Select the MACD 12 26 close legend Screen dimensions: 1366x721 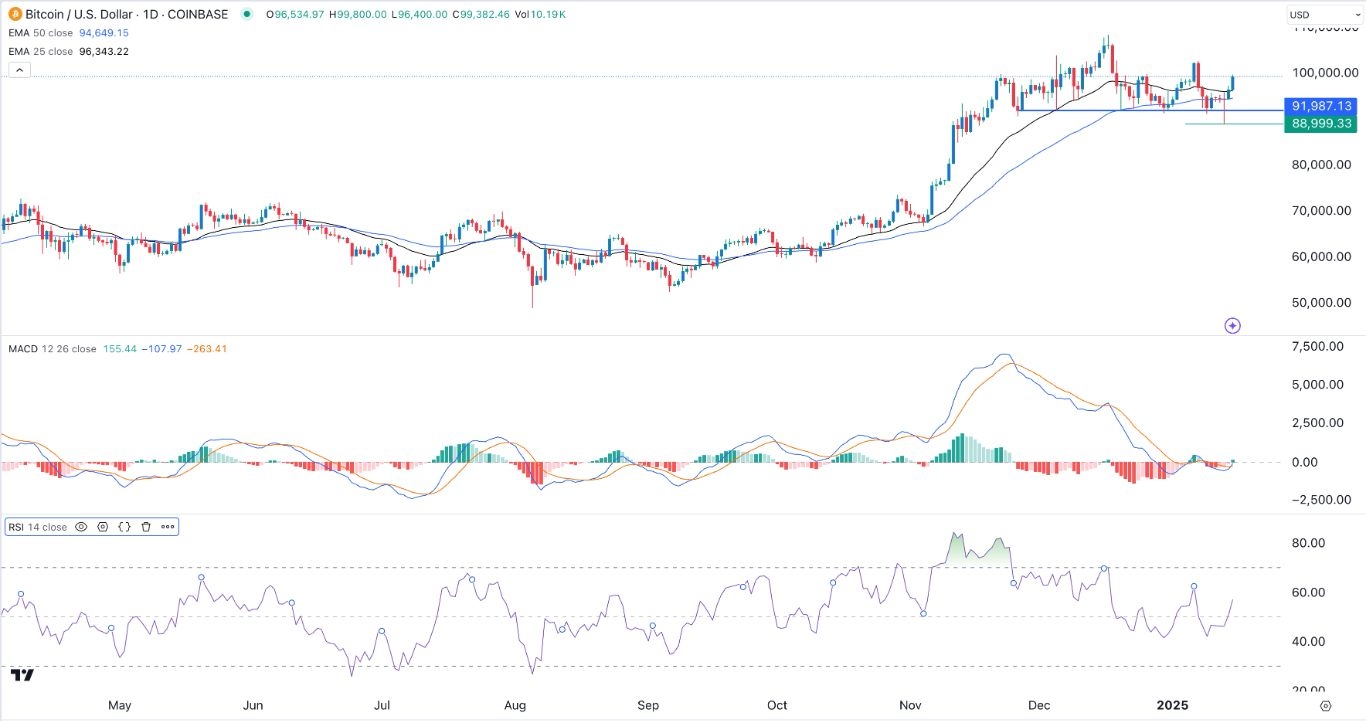click(53, 349)
